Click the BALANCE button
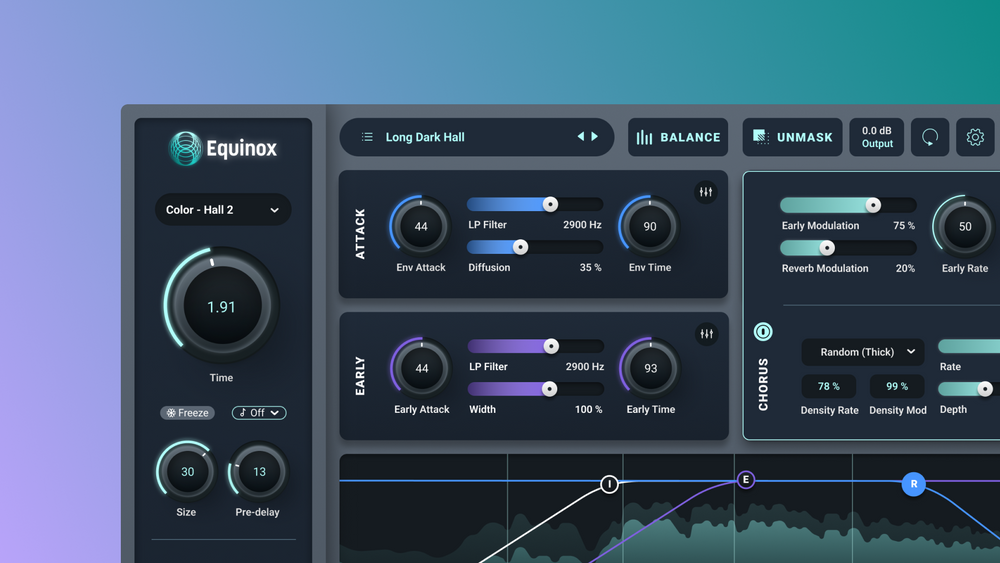The image size is (1000, 563). [x=678, y=137]
